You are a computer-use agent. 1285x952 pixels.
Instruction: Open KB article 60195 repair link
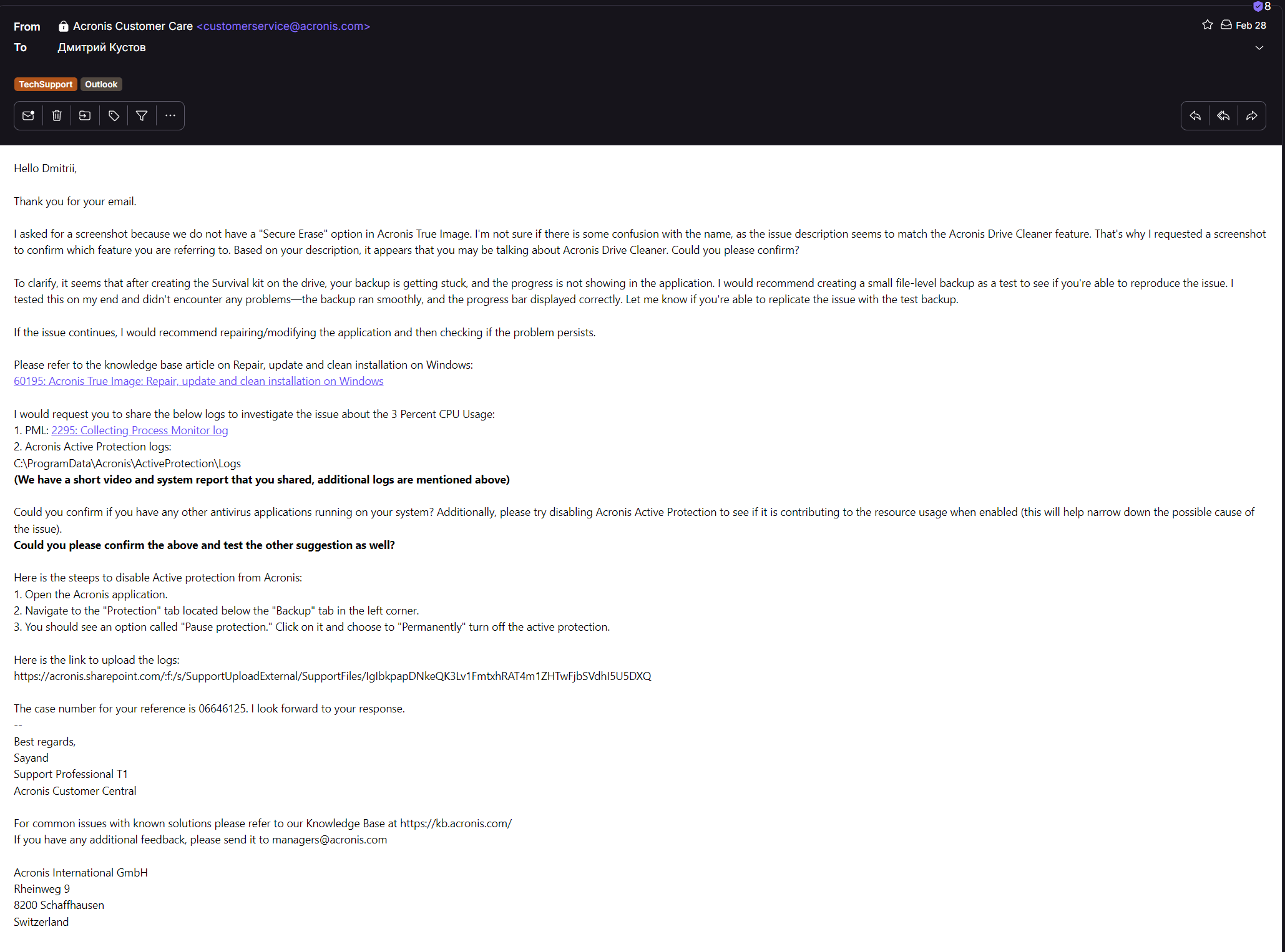click(x=198, y=381)
